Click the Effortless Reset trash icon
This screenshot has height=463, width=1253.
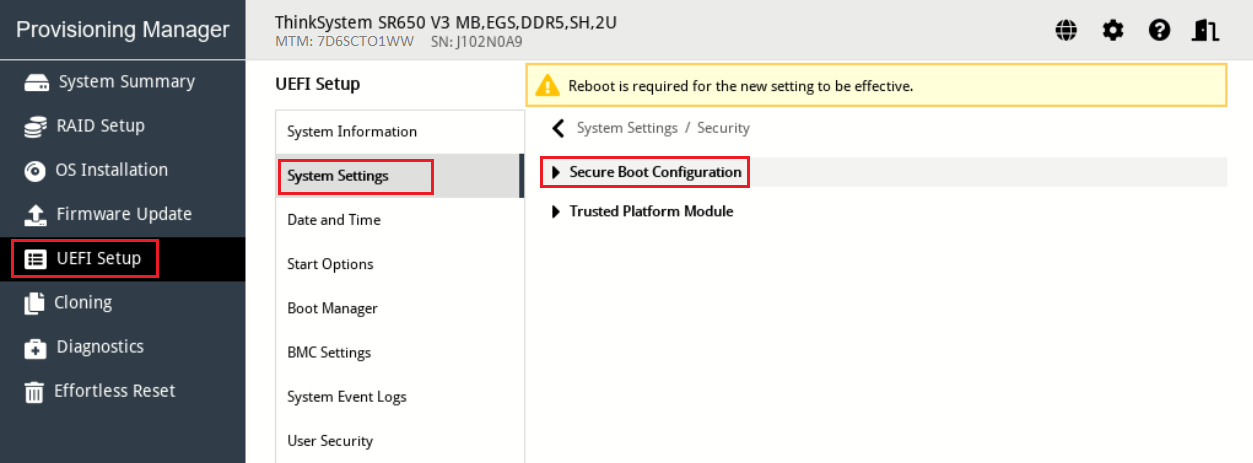36,392
